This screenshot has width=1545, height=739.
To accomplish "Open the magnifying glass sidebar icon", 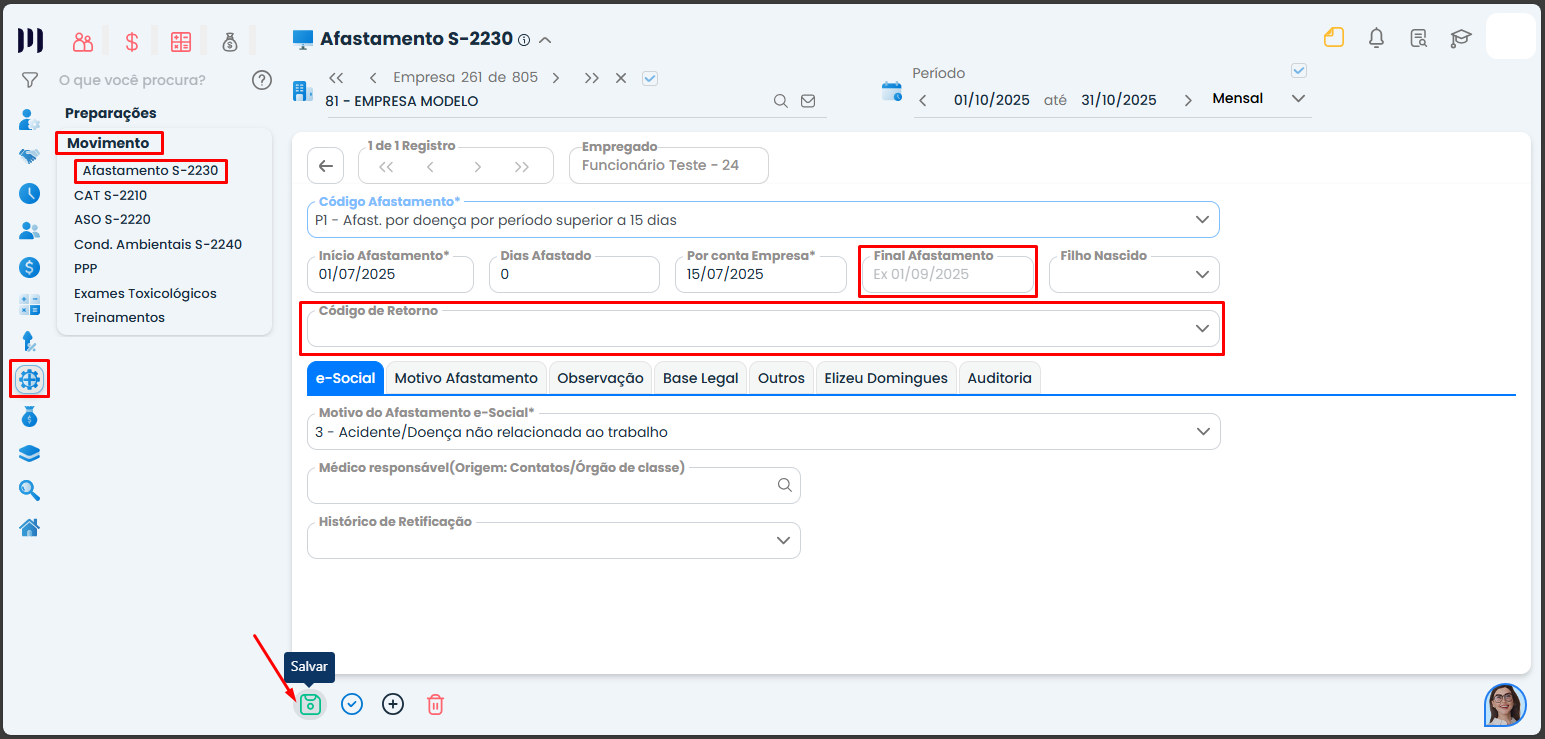I will (30, 490).
